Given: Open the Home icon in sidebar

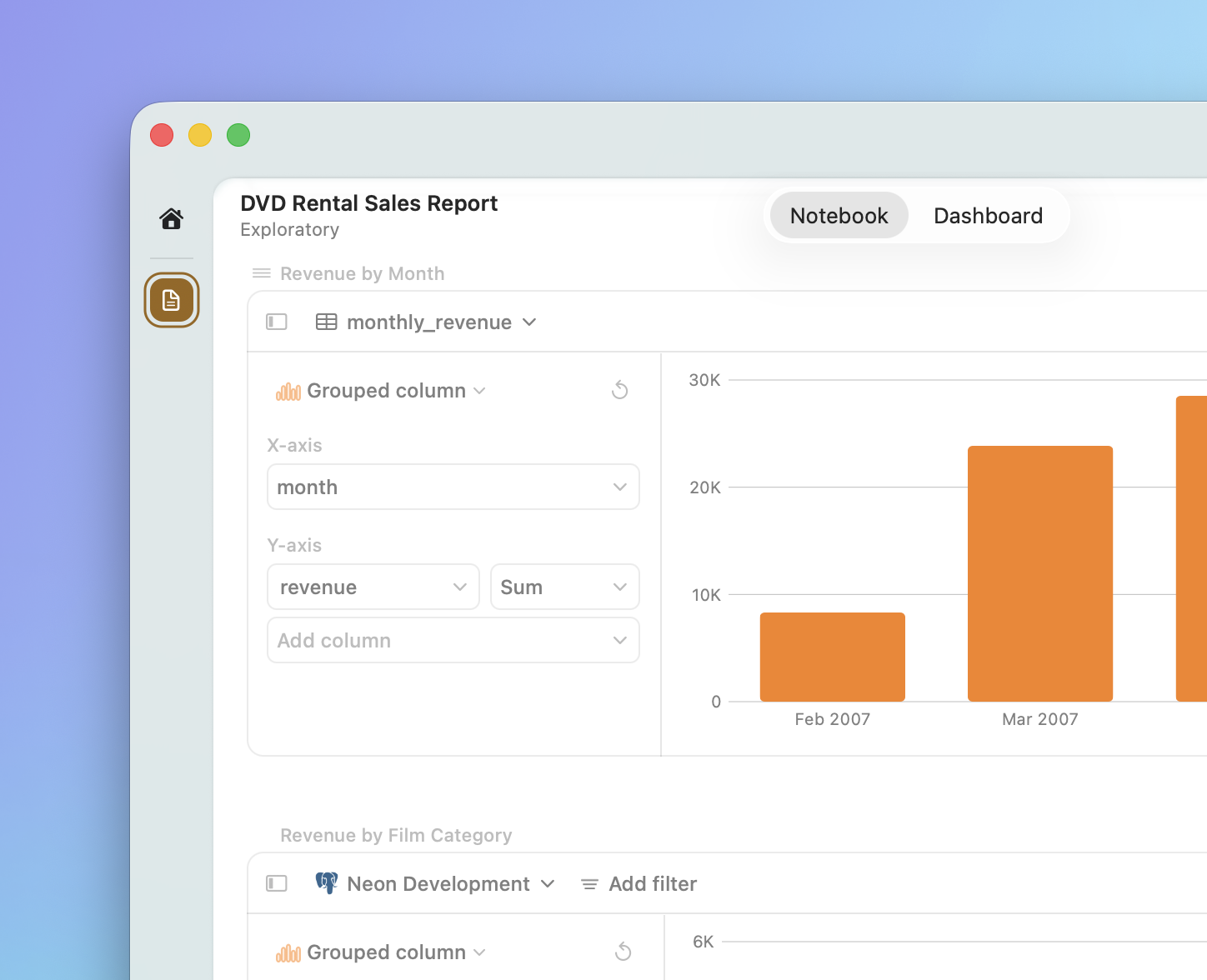Looking at the screenshot, I should point(172,219).
